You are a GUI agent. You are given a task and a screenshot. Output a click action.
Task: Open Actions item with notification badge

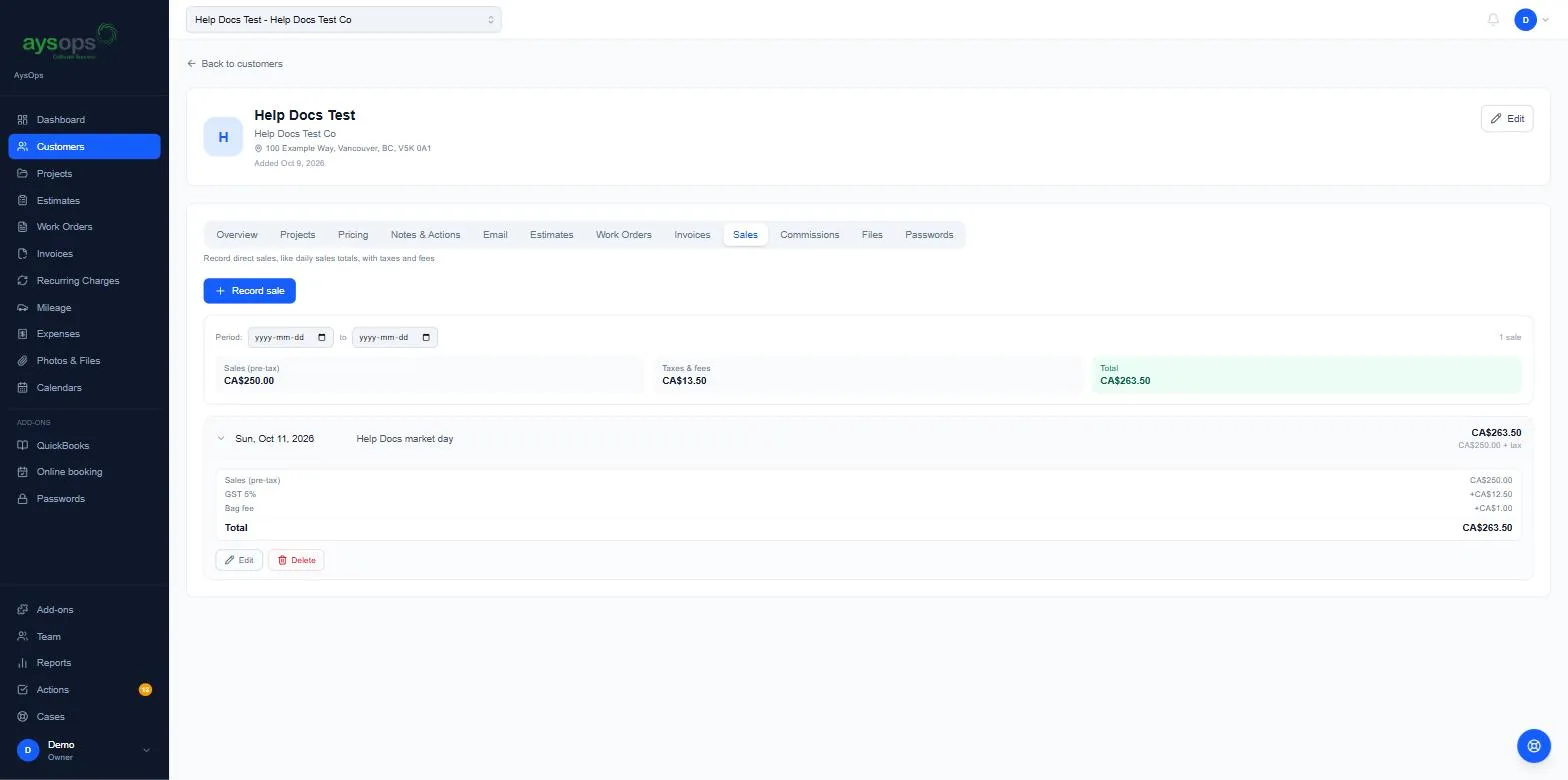[x=84, y=690]
